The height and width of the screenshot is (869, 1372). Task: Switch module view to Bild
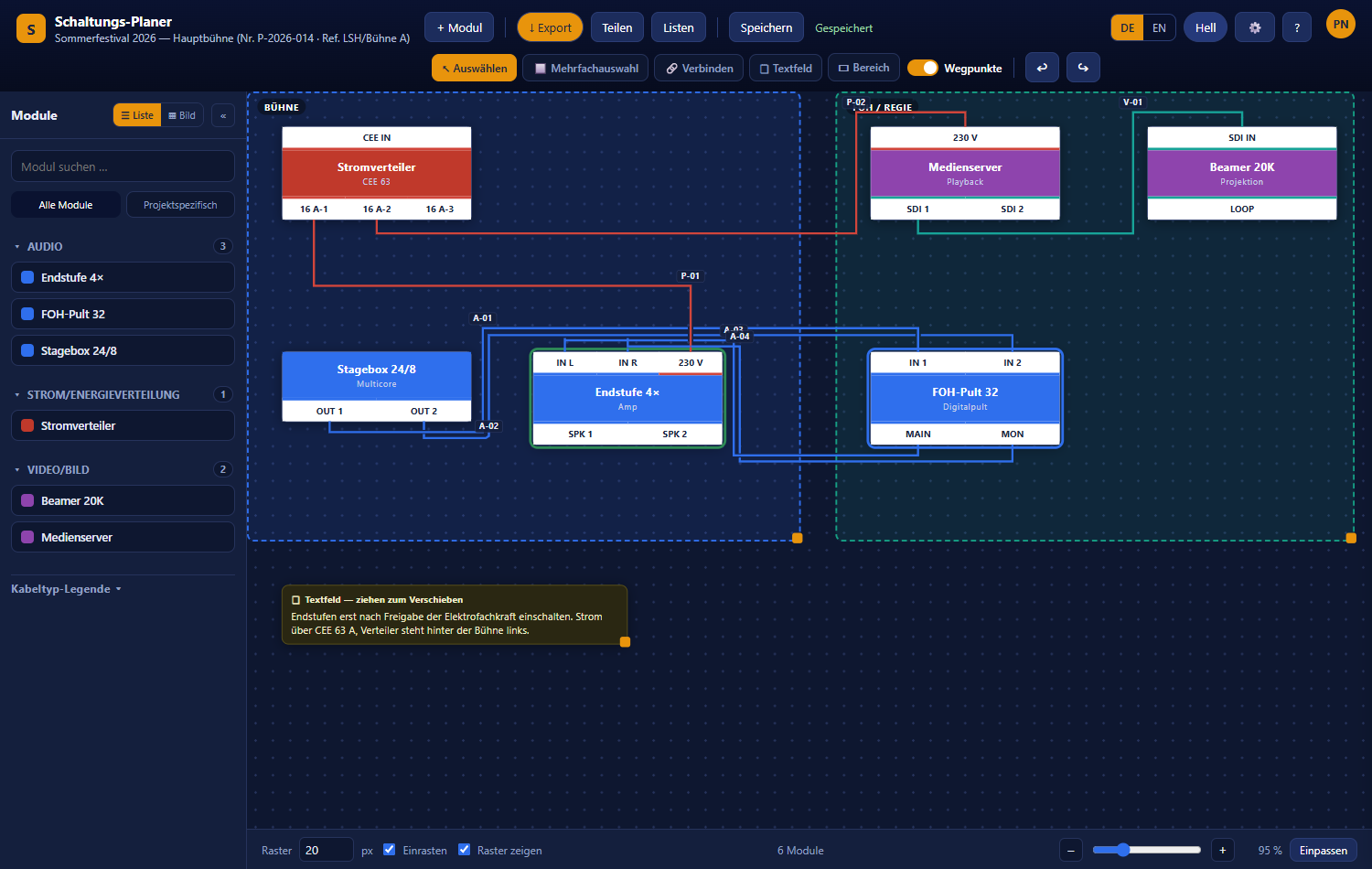click(182, 115)
